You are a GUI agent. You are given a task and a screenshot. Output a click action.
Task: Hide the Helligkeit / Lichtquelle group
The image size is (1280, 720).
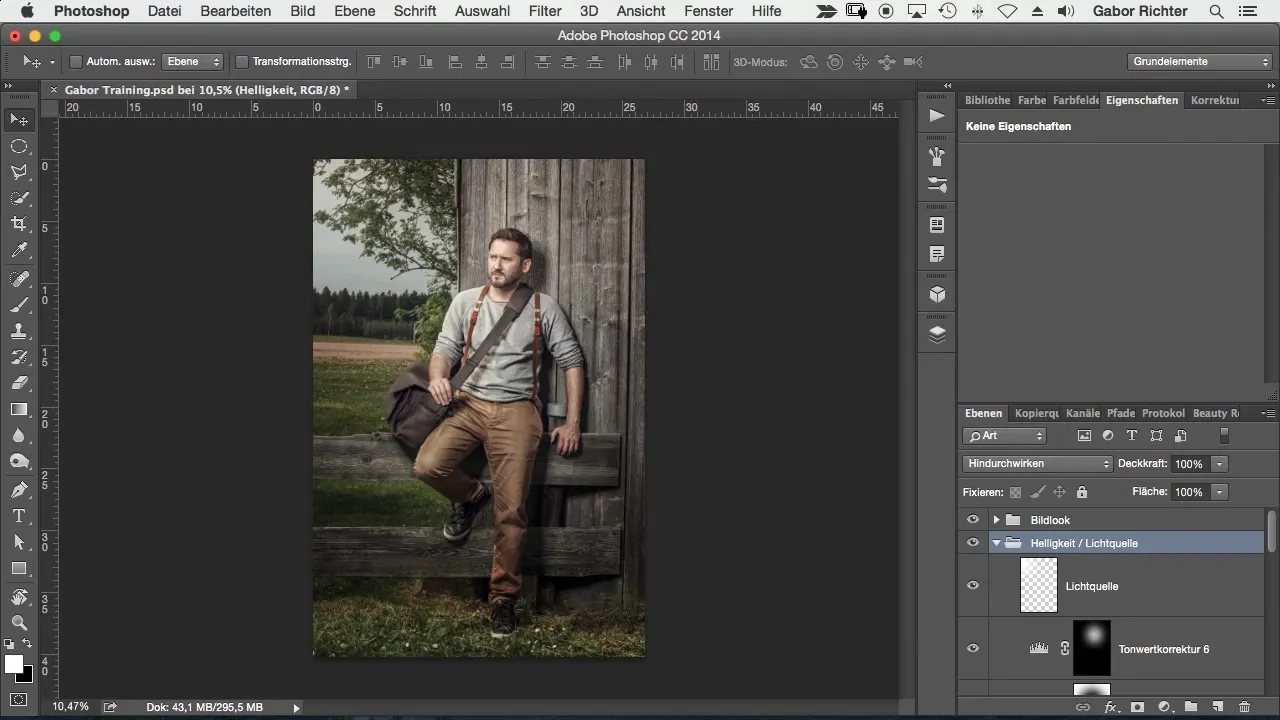(972, 543)
